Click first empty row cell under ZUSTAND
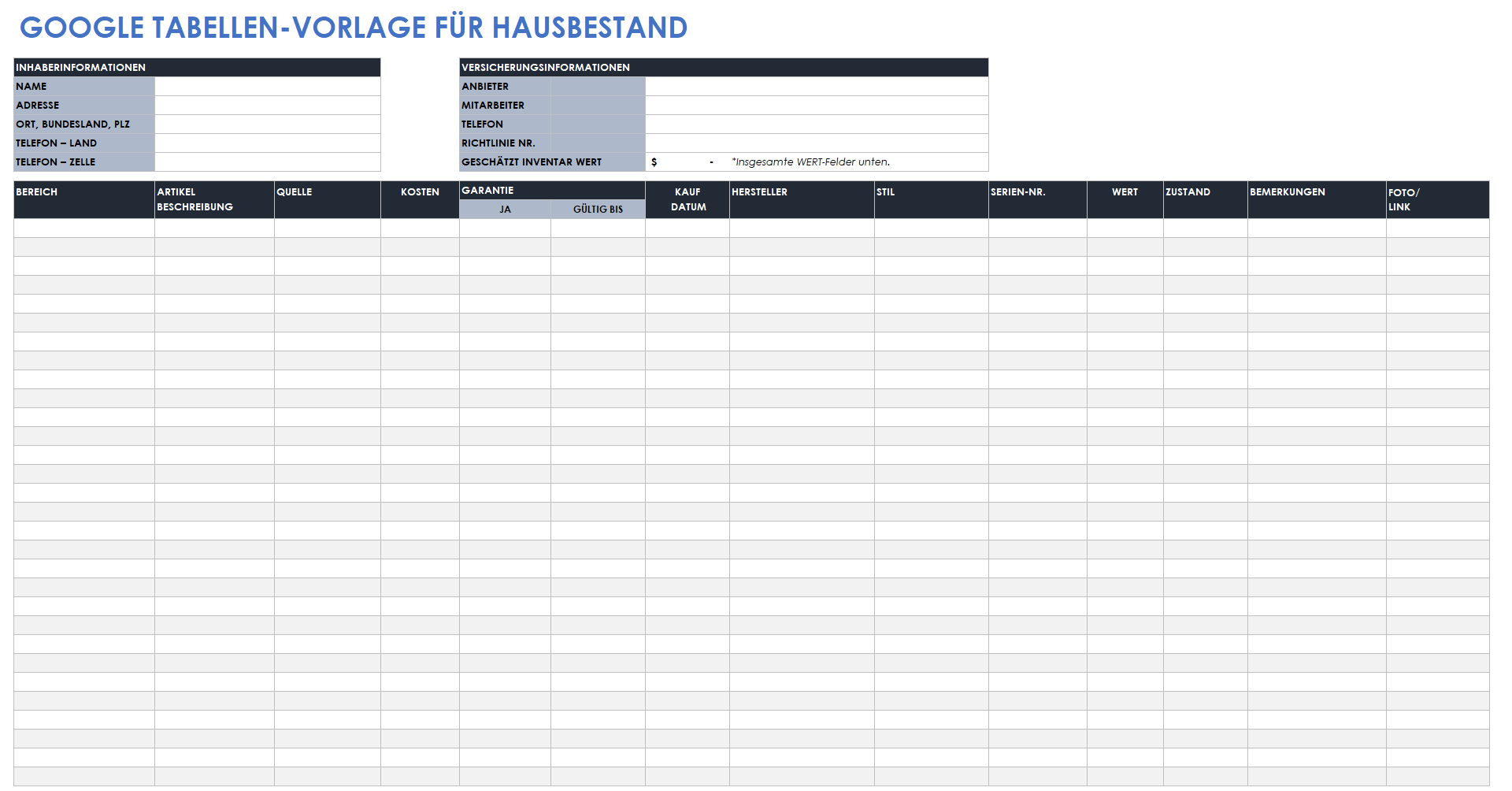 (x=1206, y=228)
